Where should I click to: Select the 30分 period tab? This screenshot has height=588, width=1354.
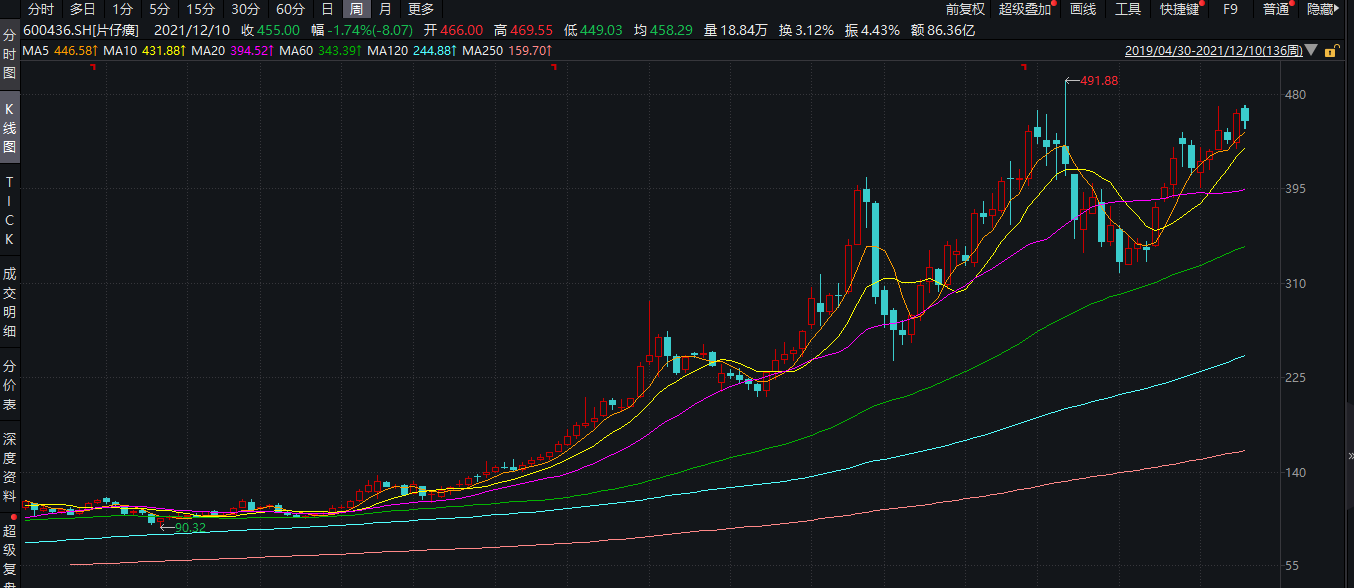[x=245, y=9]
